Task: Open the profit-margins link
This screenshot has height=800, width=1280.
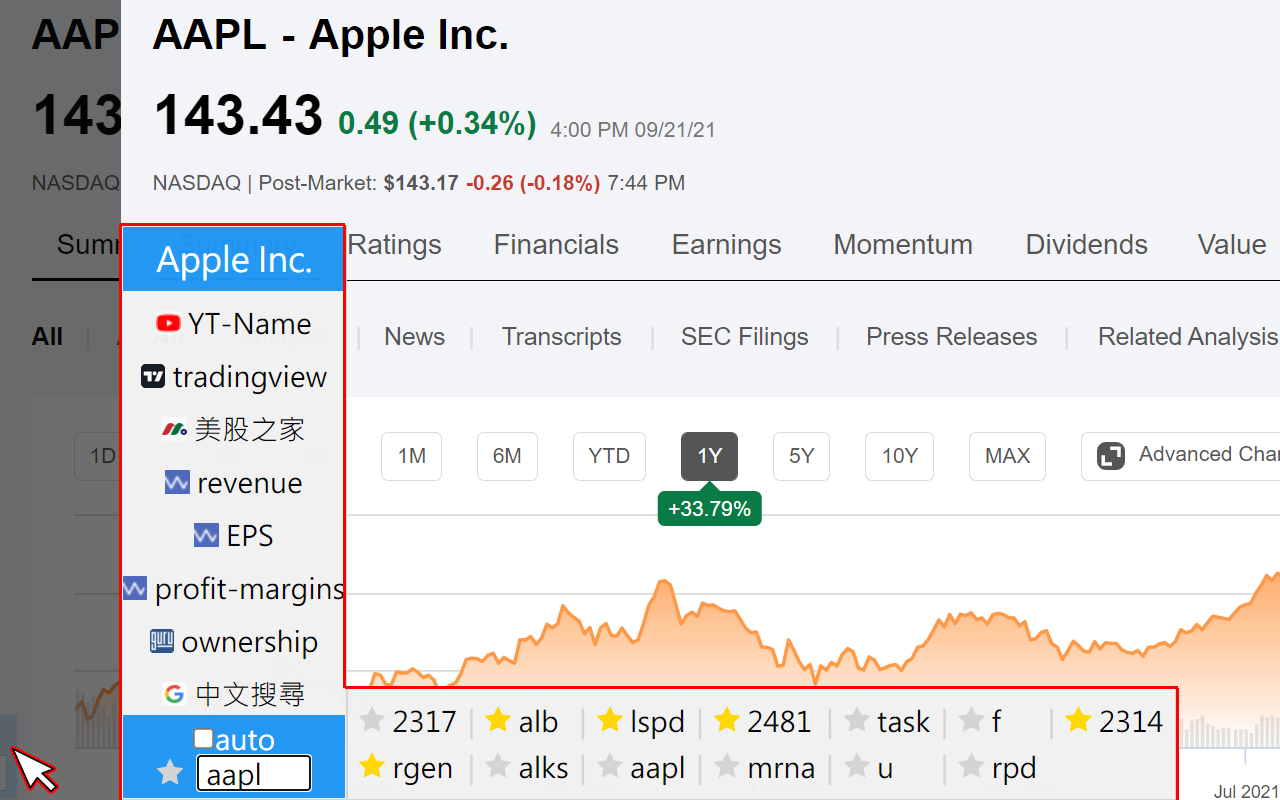Action: 250,589
